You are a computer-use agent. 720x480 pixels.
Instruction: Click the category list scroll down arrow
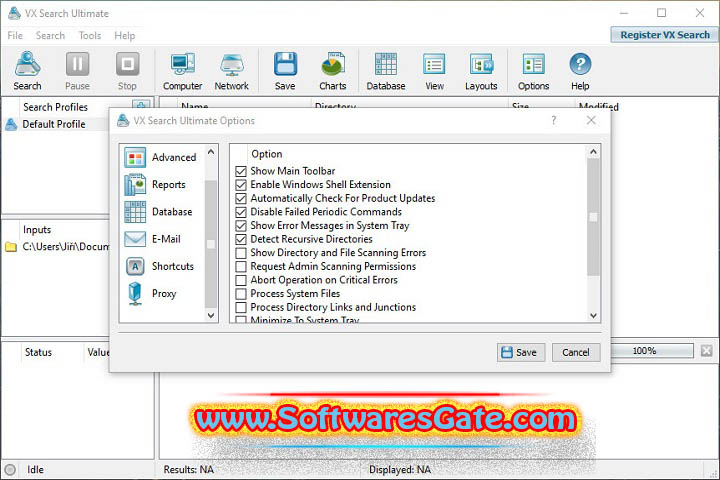[x=211, y=315]
